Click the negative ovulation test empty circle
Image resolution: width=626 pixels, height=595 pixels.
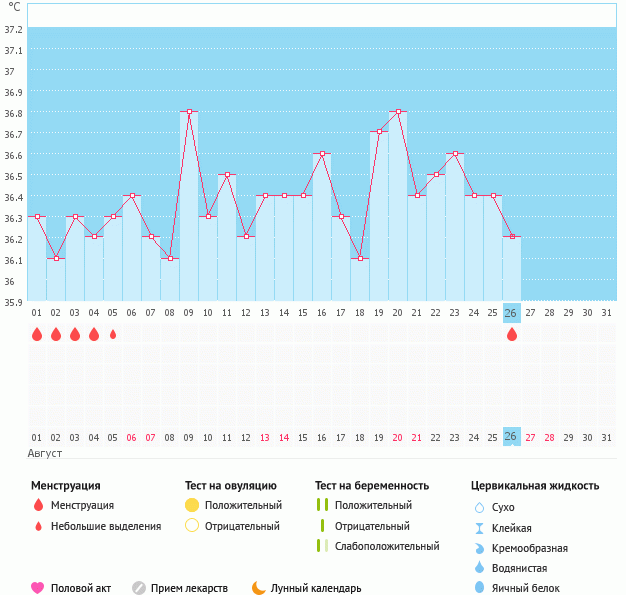click(192, 526)
